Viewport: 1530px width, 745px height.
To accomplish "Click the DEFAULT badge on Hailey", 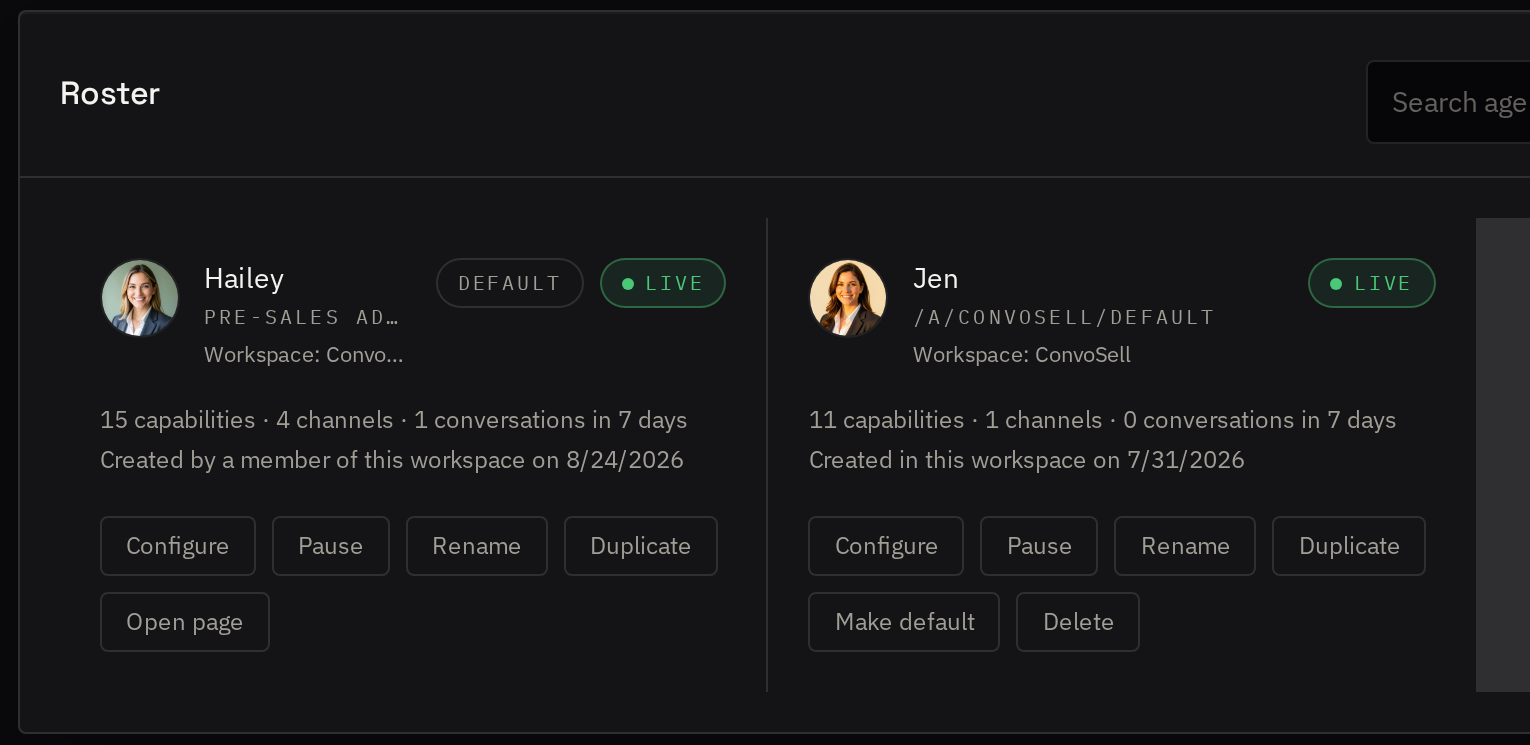I will click(x=510, y=283).
